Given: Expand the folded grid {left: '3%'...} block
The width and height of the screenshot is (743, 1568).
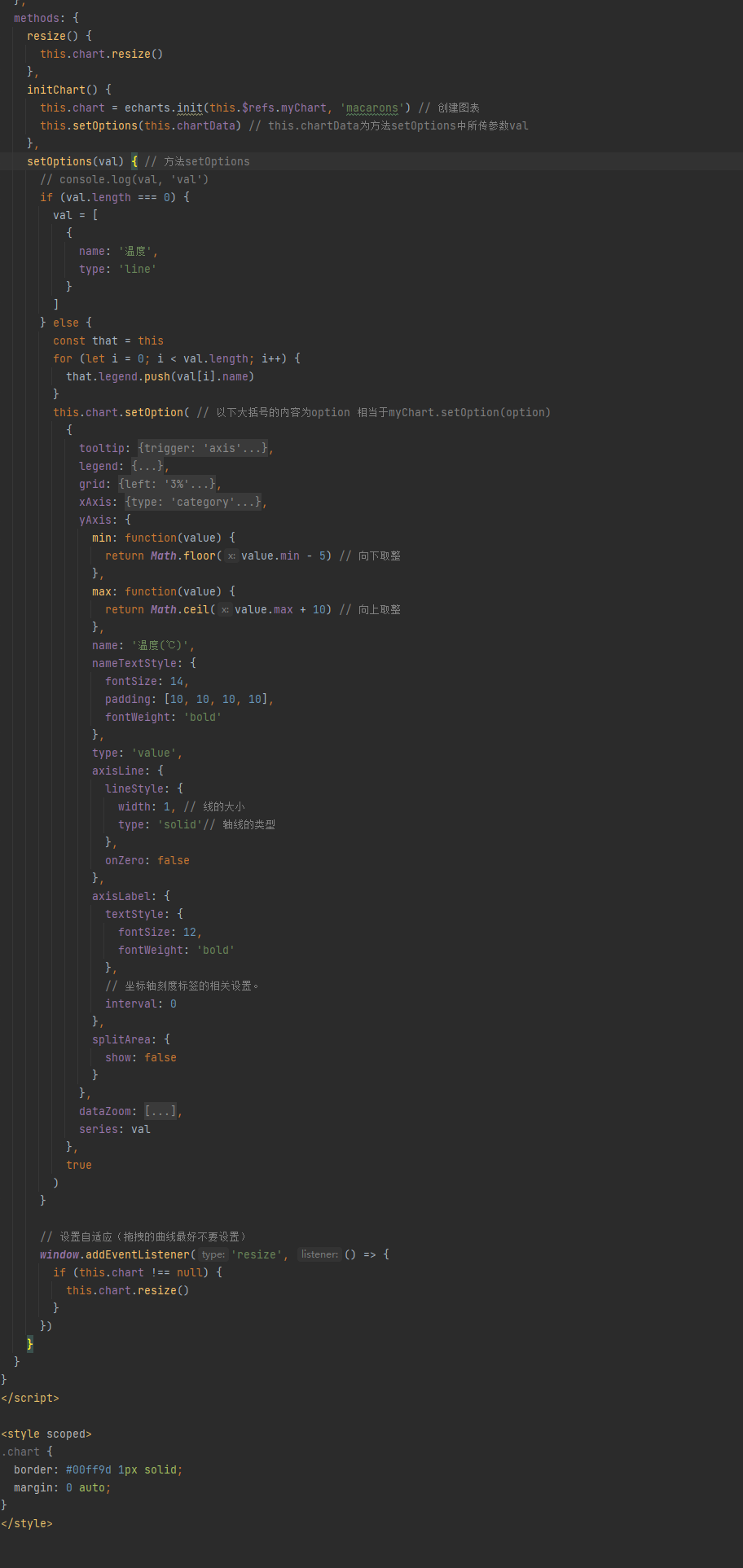Looking at the screenshot, I should [x=167, y=484].
